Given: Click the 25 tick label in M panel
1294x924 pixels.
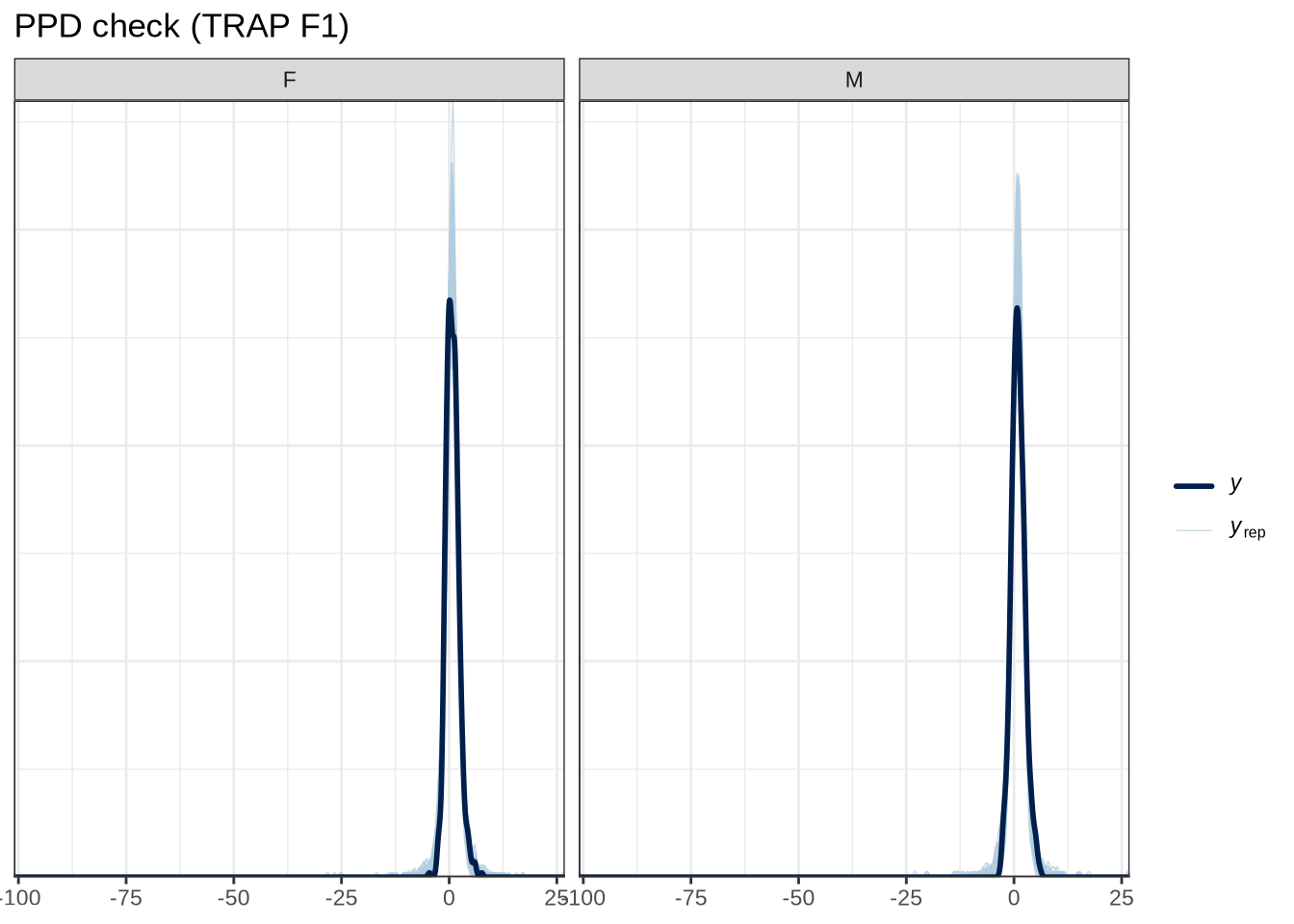Looking at the screenshot, I should tap(1121, 899).
